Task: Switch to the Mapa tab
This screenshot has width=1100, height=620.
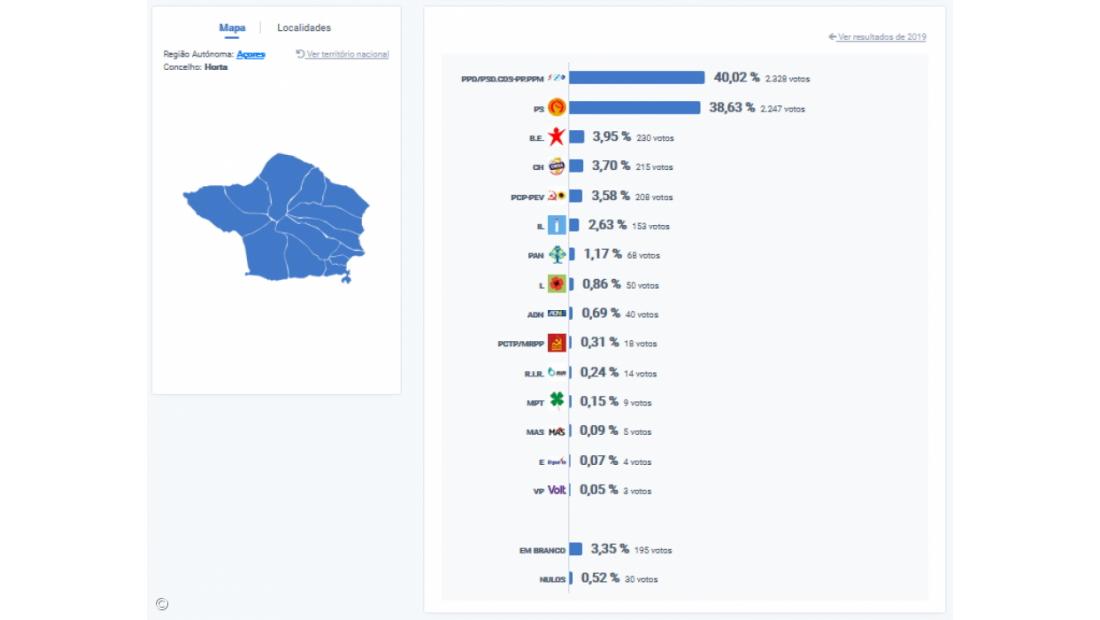Action: pyautogui.click(x=232, y=28)
